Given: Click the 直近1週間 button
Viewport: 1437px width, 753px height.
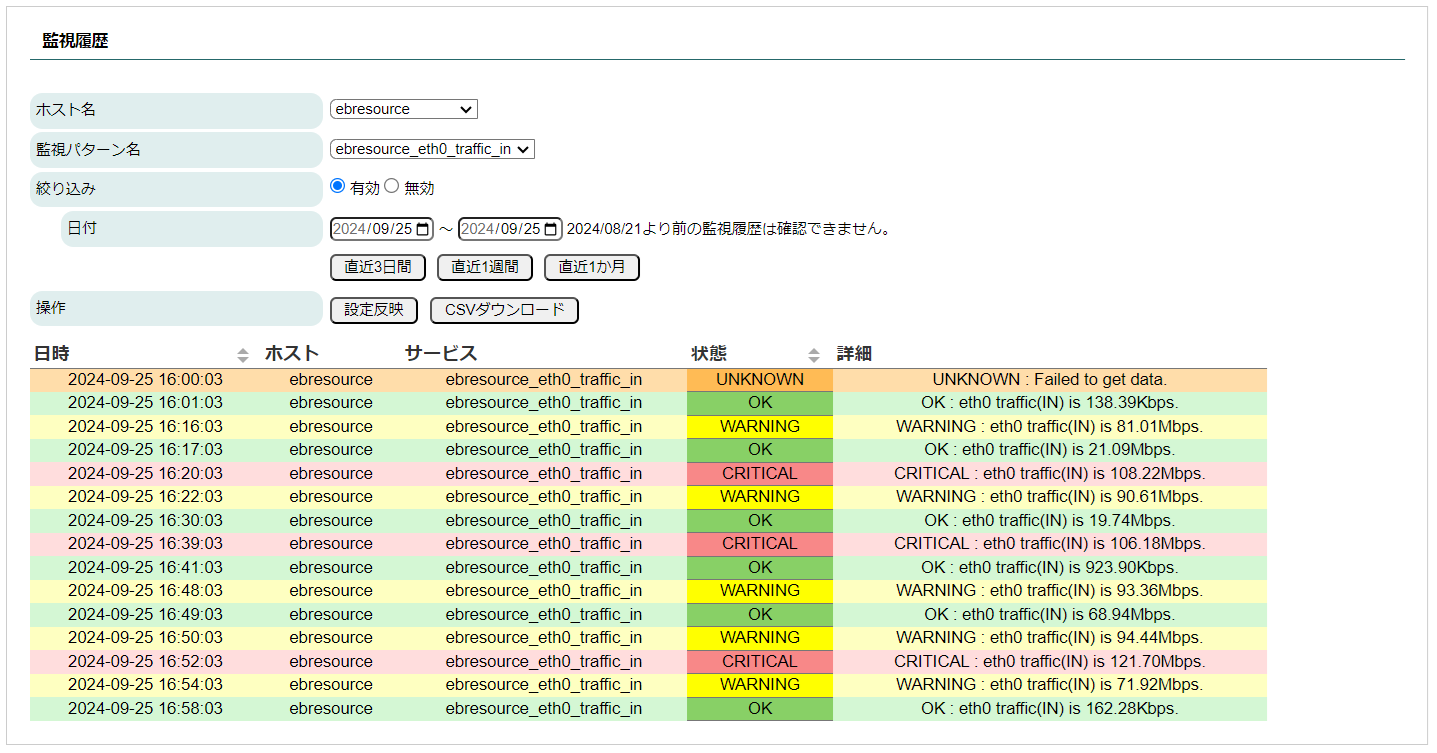Looking at the screenshot, I should (485, 267).
